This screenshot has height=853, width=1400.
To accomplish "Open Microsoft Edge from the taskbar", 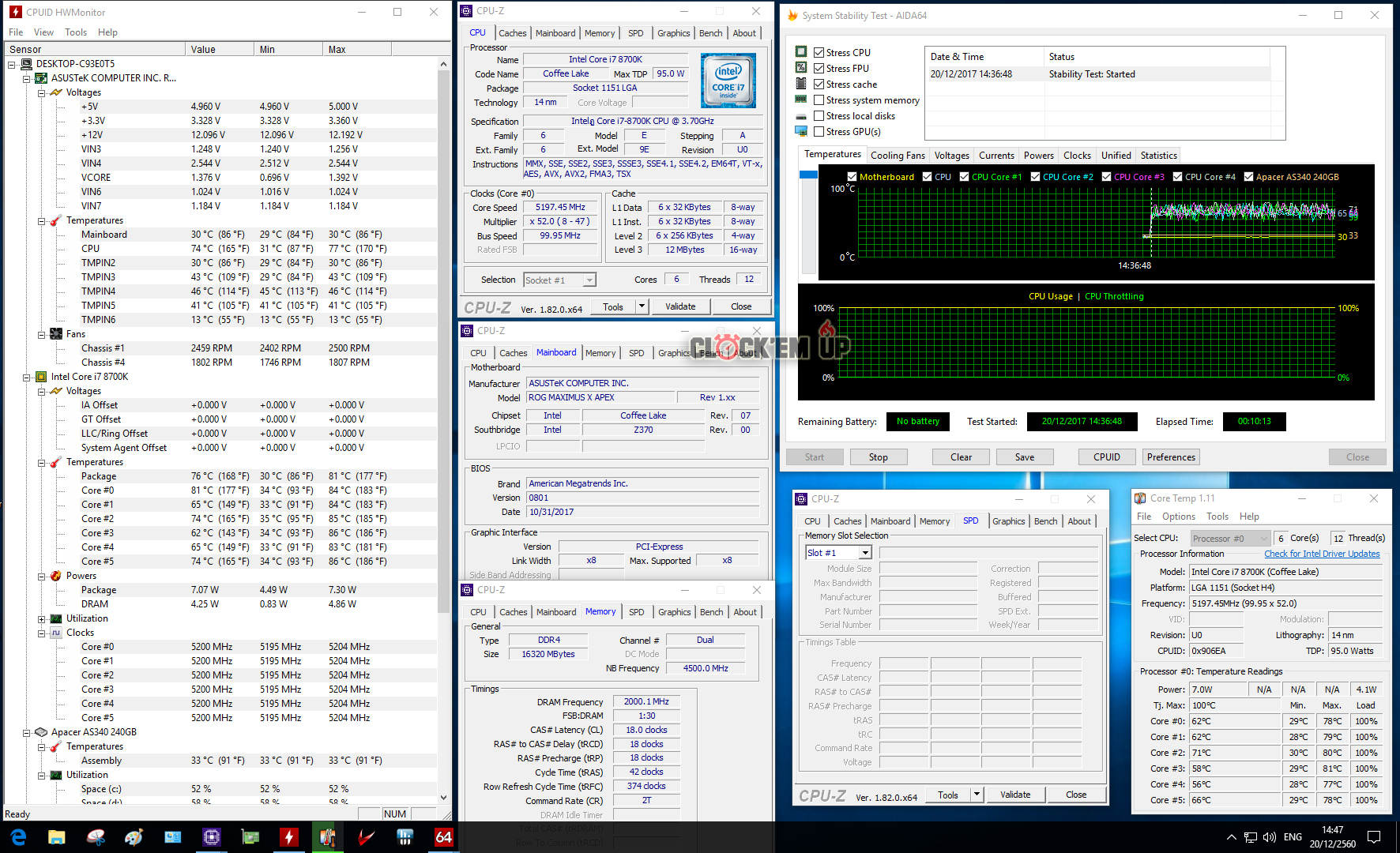I will 18,836.
